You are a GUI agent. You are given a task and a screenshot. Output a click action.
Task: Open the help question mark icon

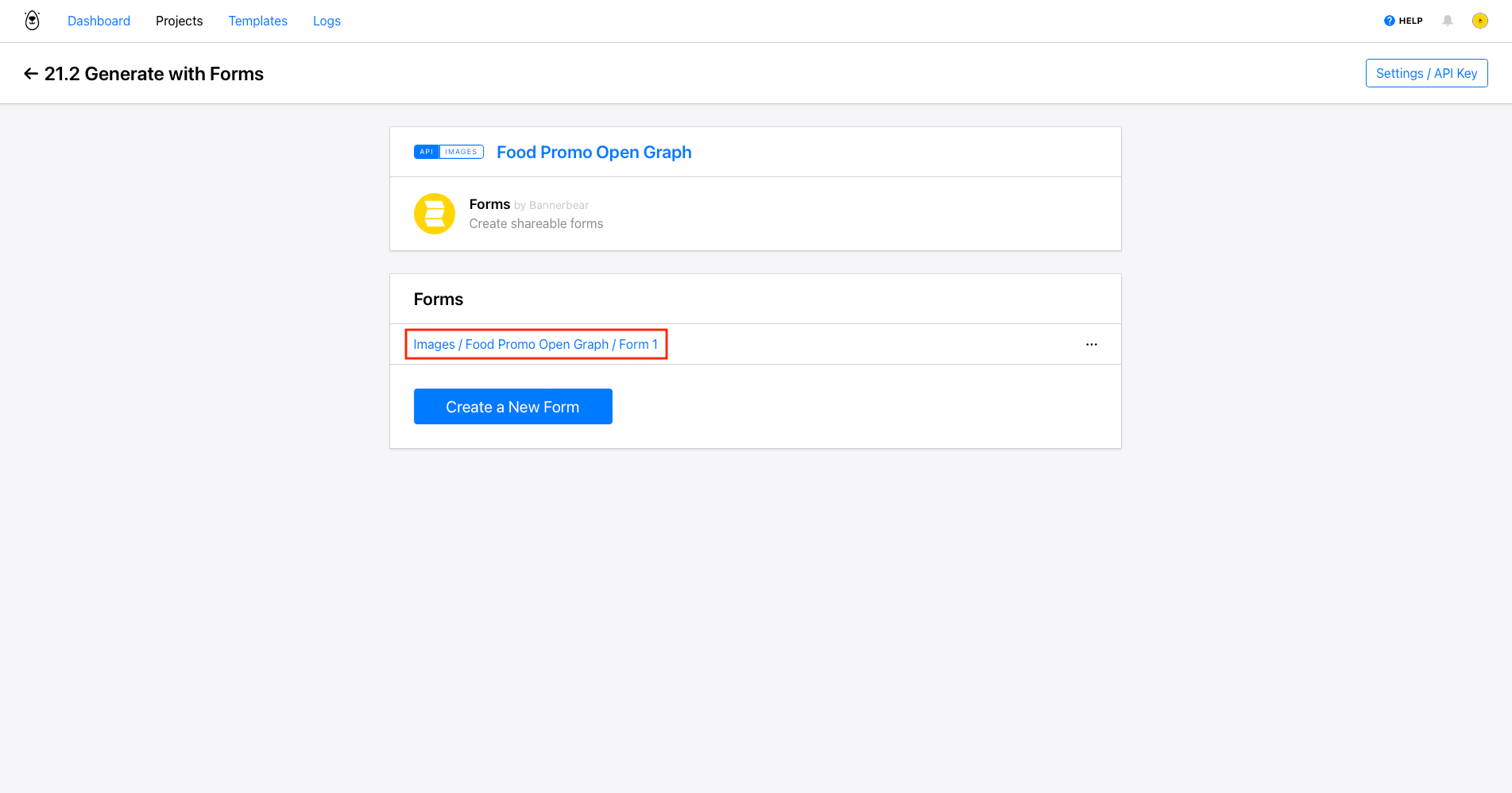tap(1388, 20)
